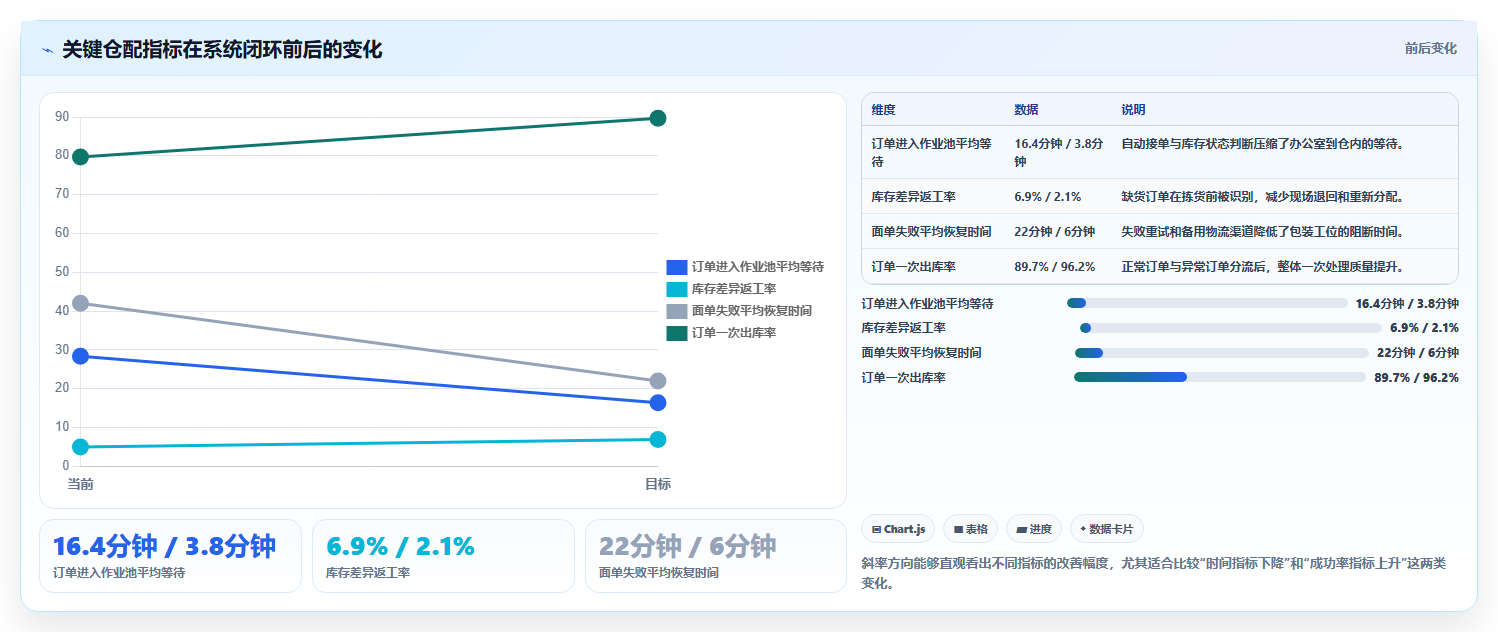
Task: Toggle 库存差异返工率 legend cyan swatch
Action: [x=676, y=289]
